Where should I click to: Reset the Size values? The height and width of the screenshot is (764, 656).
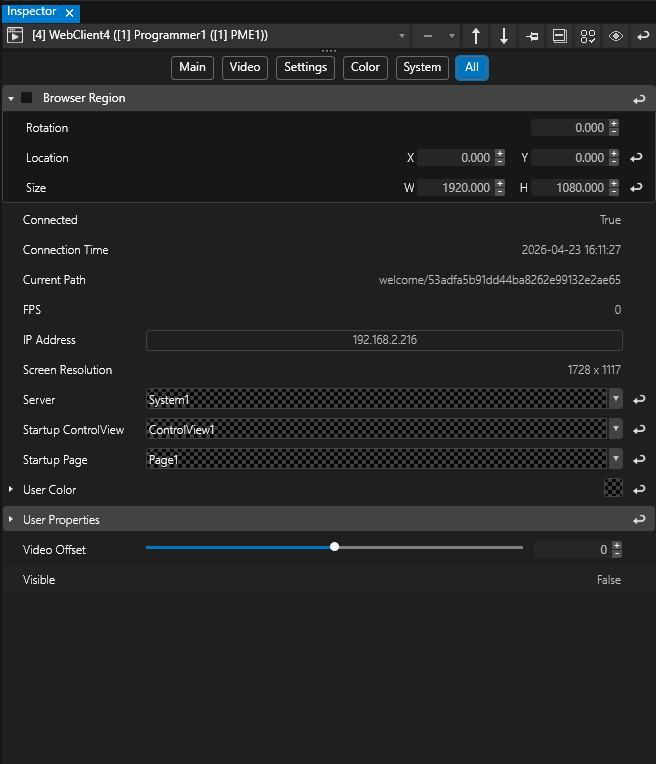coord(636,188)
